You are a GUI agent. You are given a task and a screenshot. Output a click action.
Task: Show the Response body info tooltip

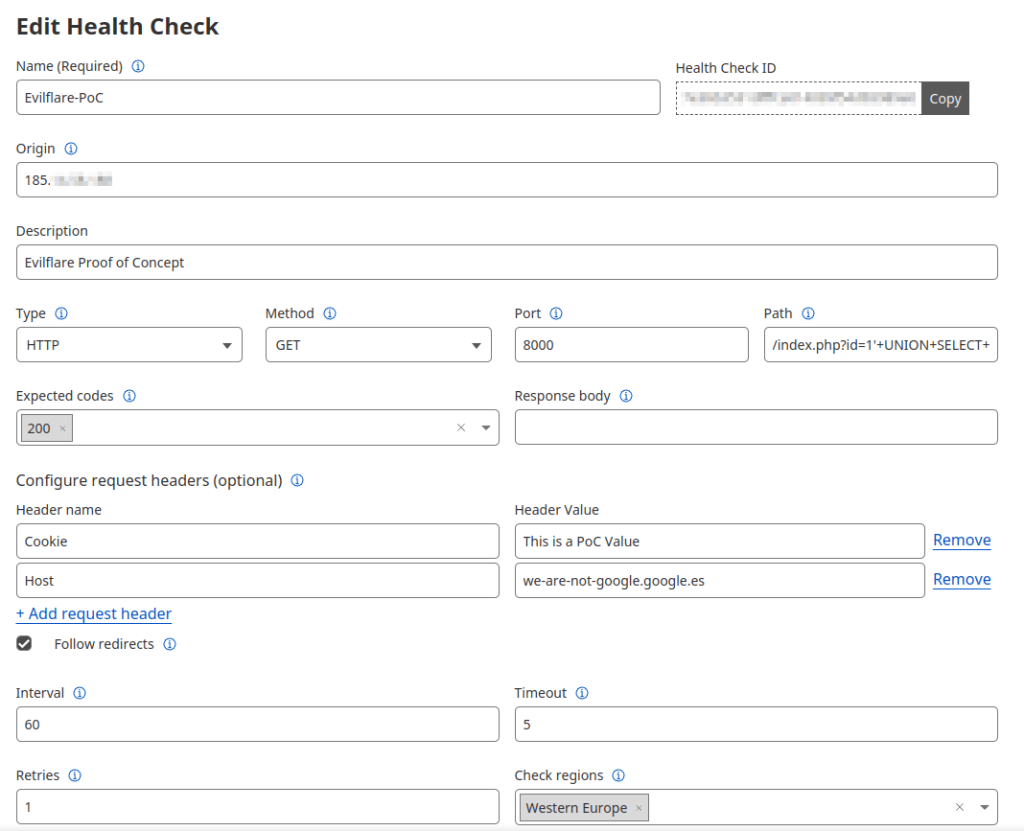[x=626, y=396]
